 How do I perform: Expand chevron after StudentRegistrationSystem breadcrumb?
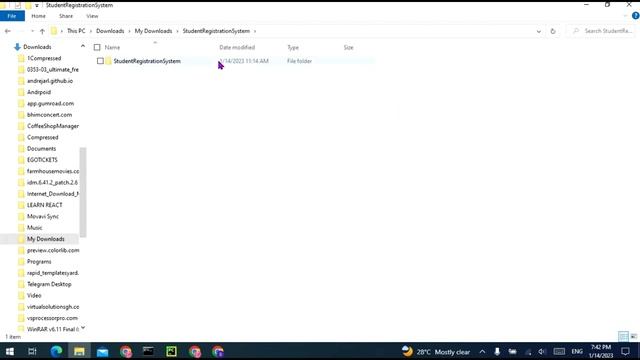(x=255, y=31)
